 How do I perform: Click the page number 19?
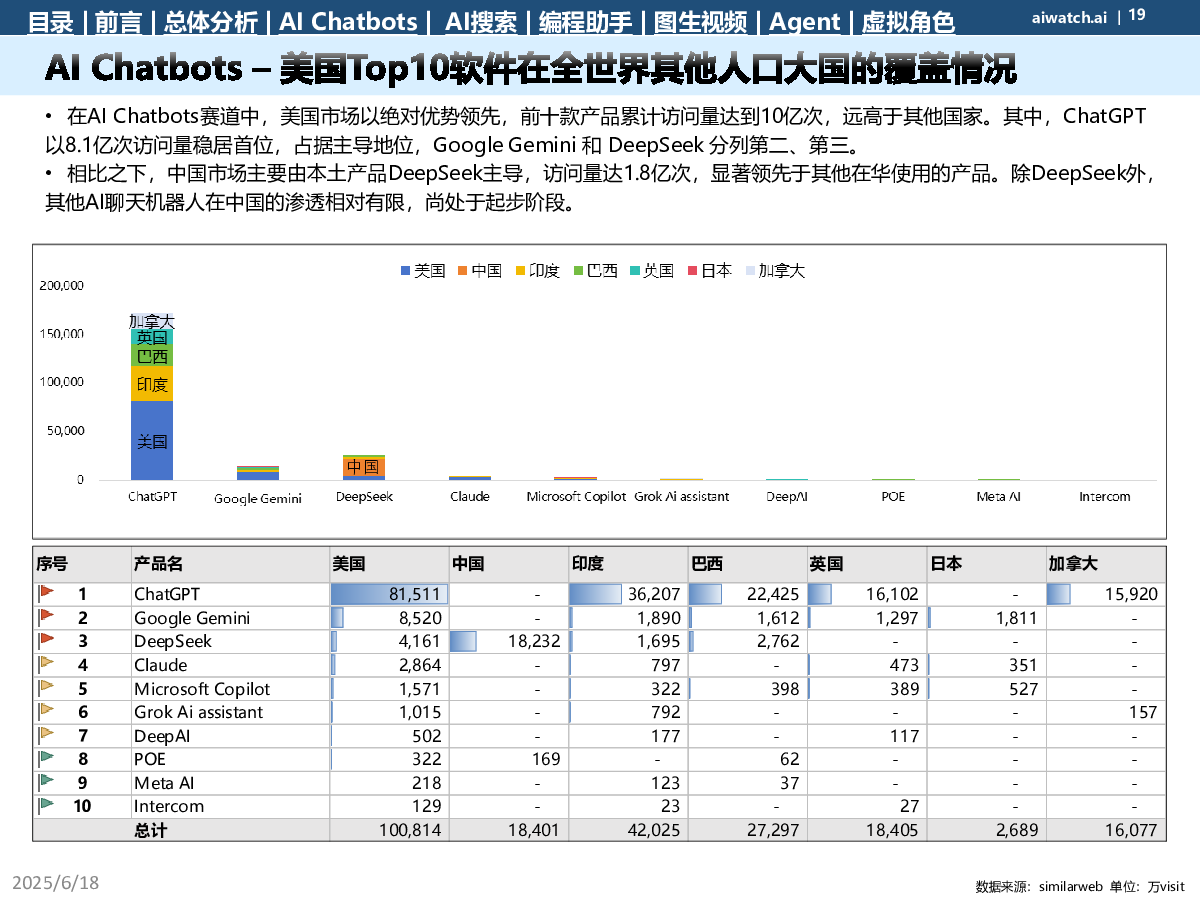point(1137,14)
